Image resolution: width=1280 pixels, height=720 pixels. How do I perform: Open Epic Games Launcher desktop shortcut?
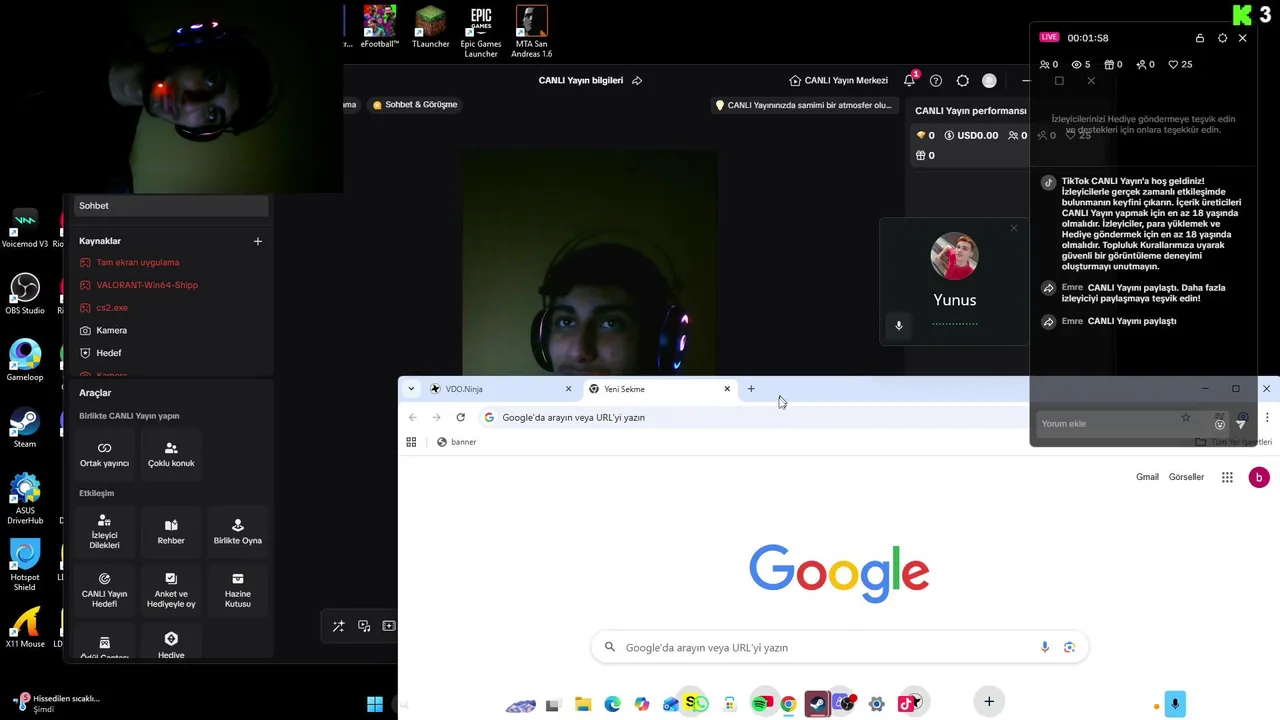coord(481,31)
